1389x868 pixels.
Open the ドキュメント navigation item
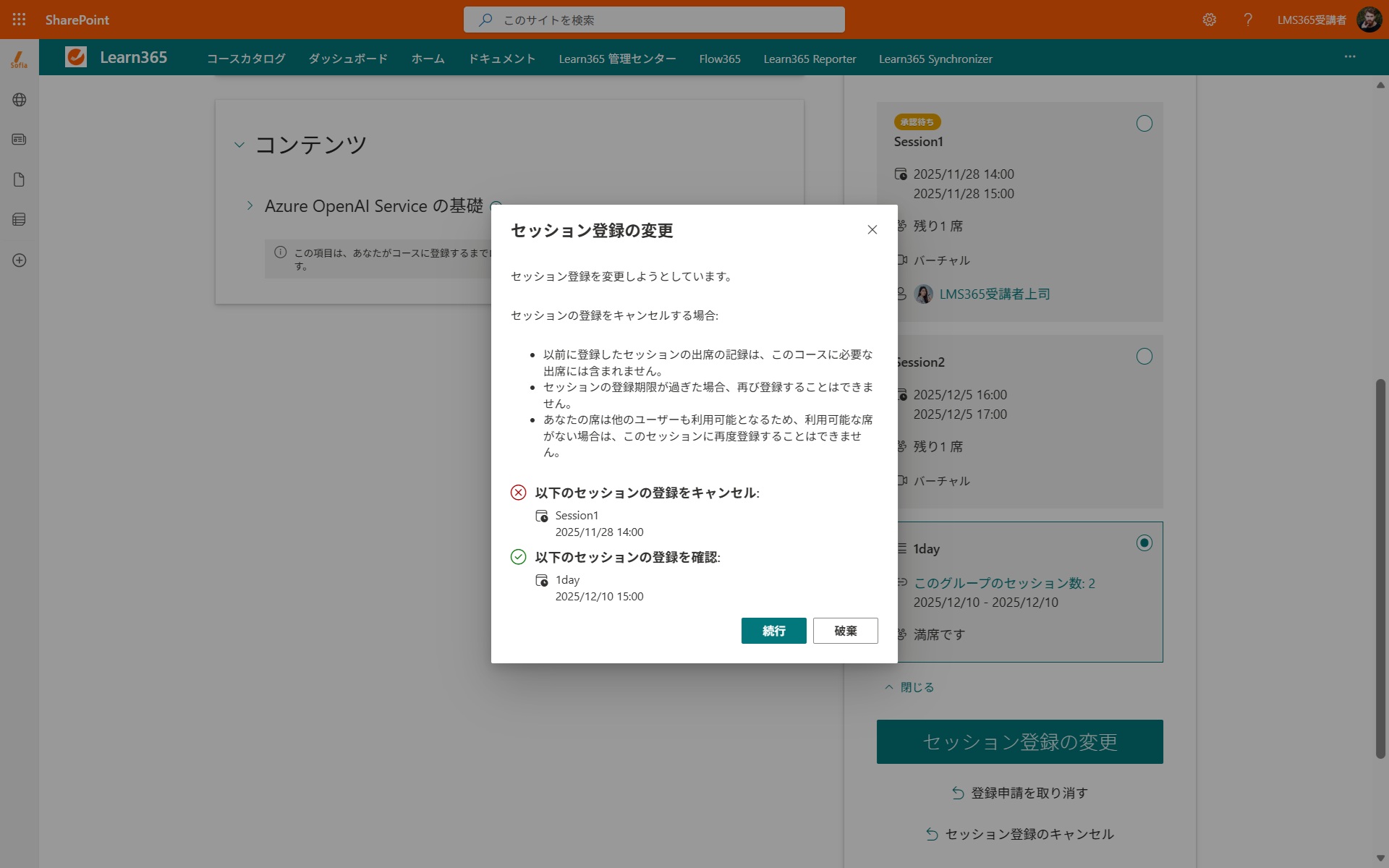click(502, 59)
